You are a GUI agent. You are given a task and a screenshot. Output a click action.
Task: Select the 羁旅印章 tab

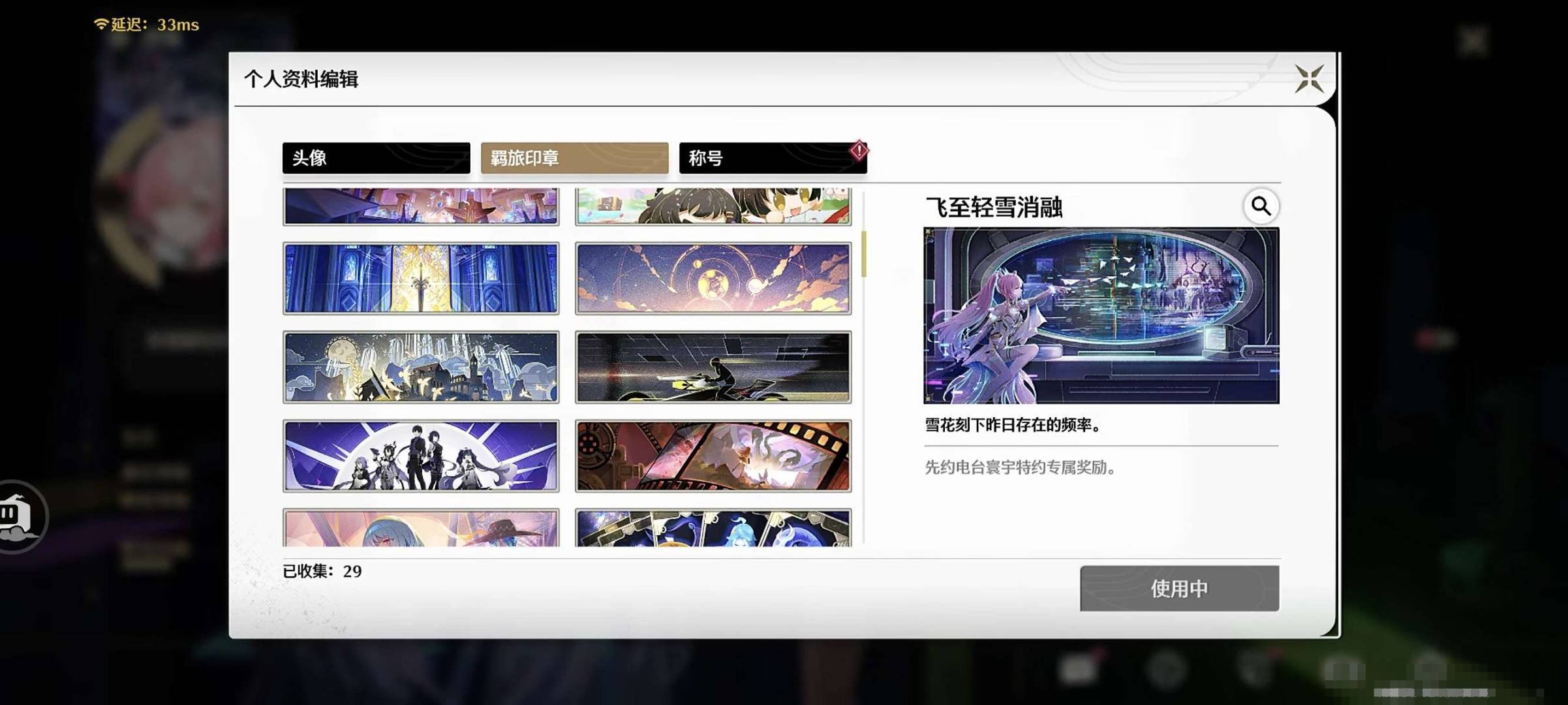click(x=574, y=158)
